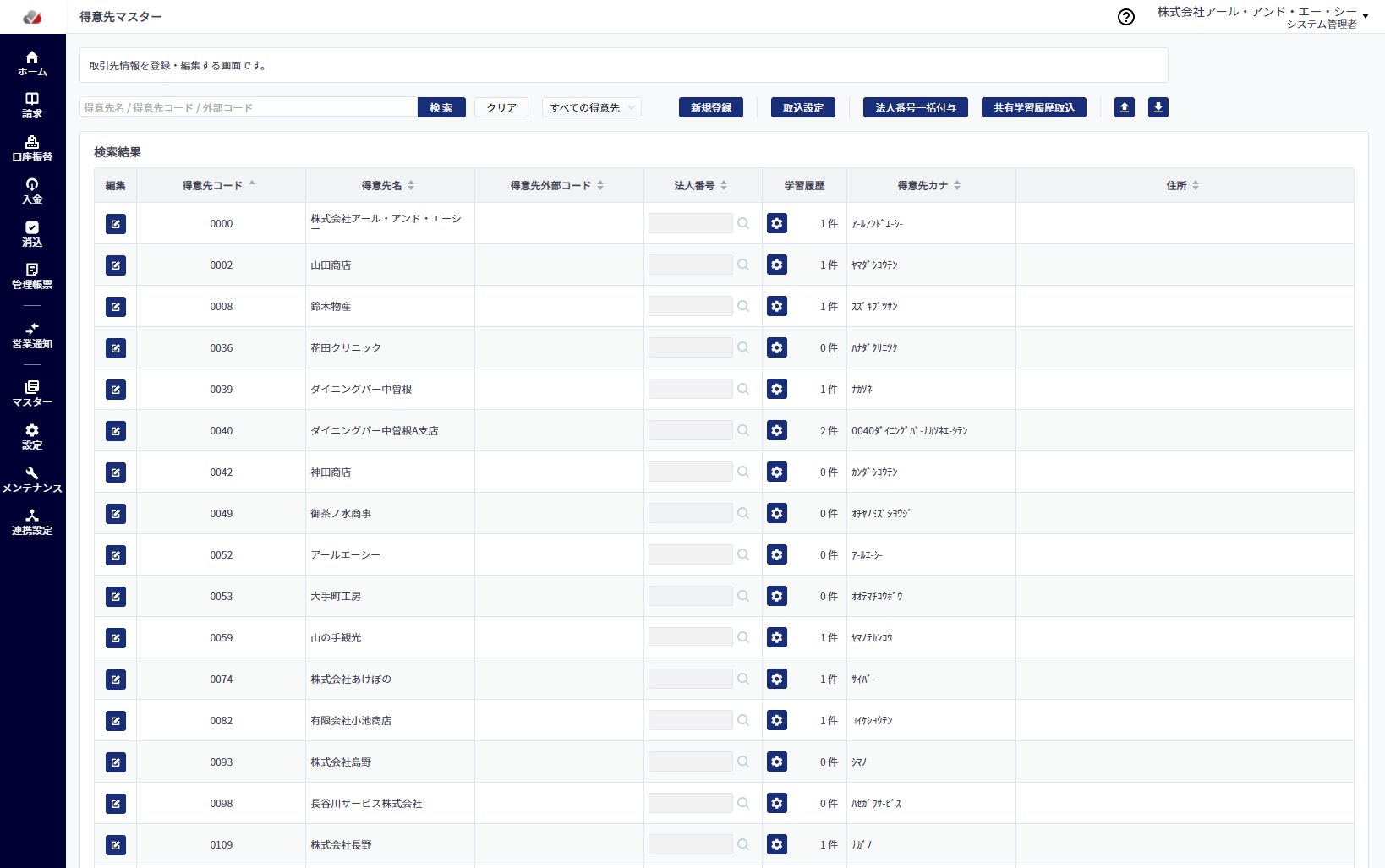This screenshot has height=868, width=1385.
Task: Search corporate number for 株式会社あけぼの
Action: point(743,679)
